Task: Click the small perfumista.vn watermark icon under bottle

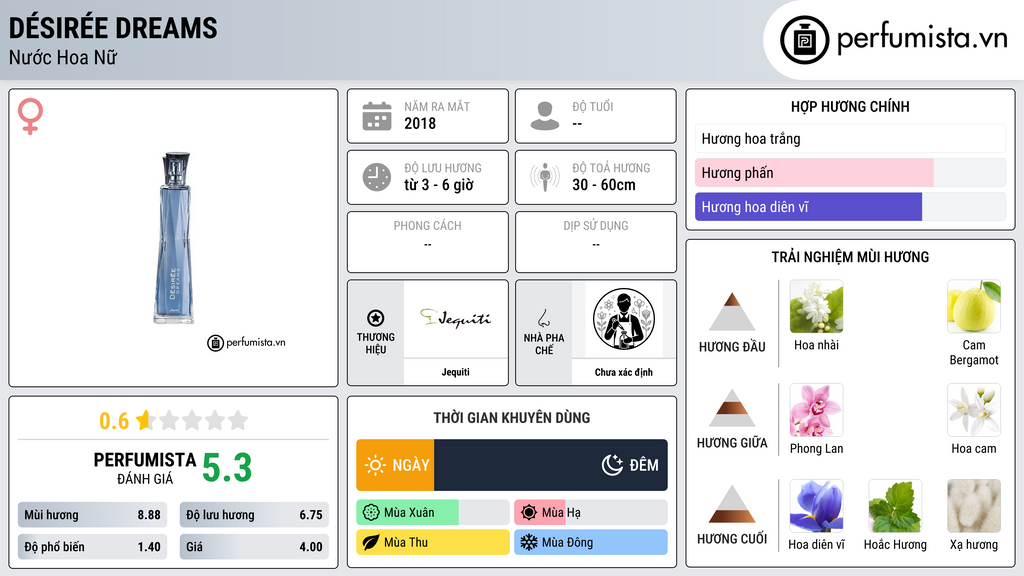Action: click(x=216, y=343)
